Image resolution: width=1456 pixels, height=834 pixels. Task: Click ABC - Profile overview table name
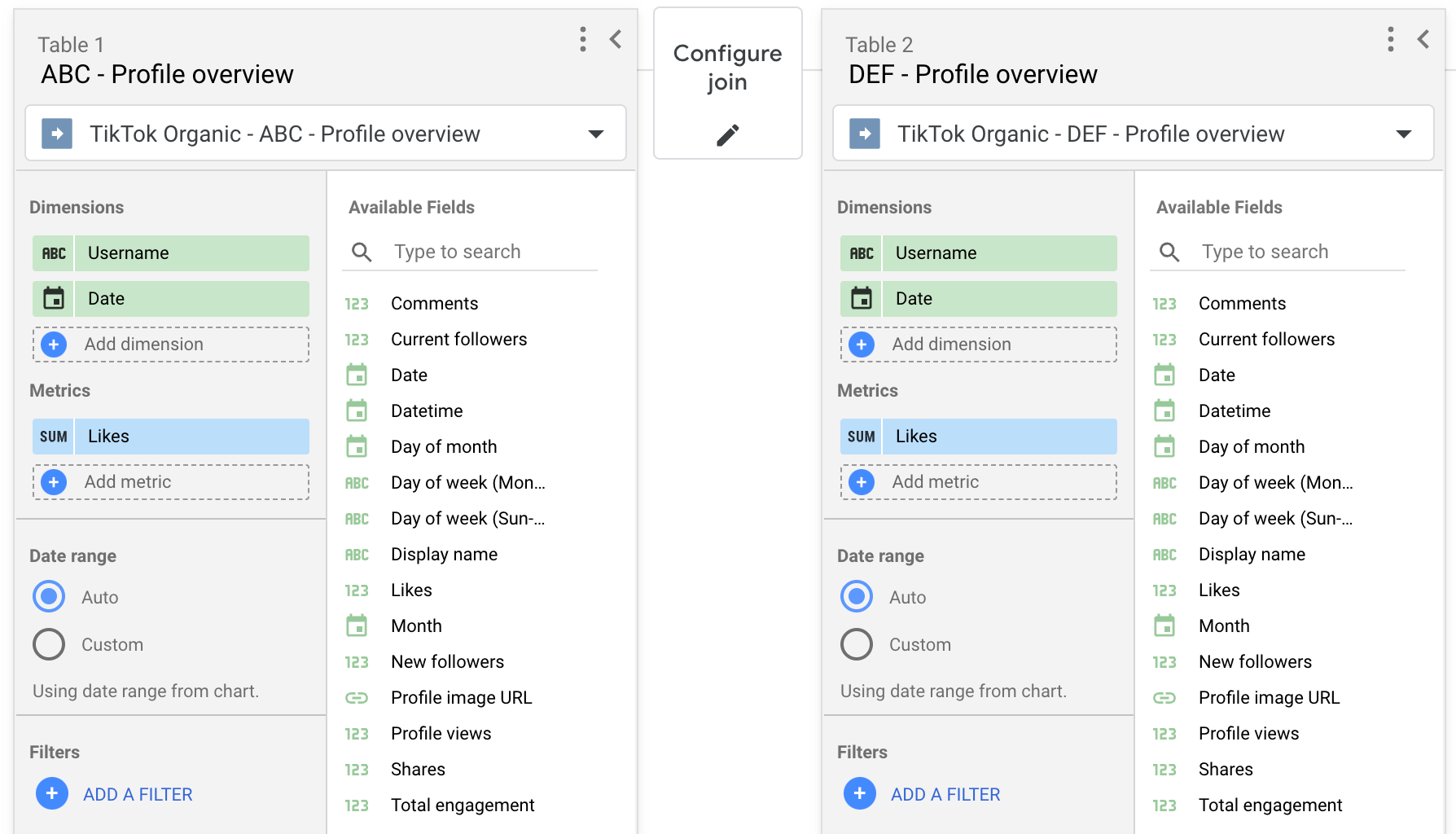(167, 74)
